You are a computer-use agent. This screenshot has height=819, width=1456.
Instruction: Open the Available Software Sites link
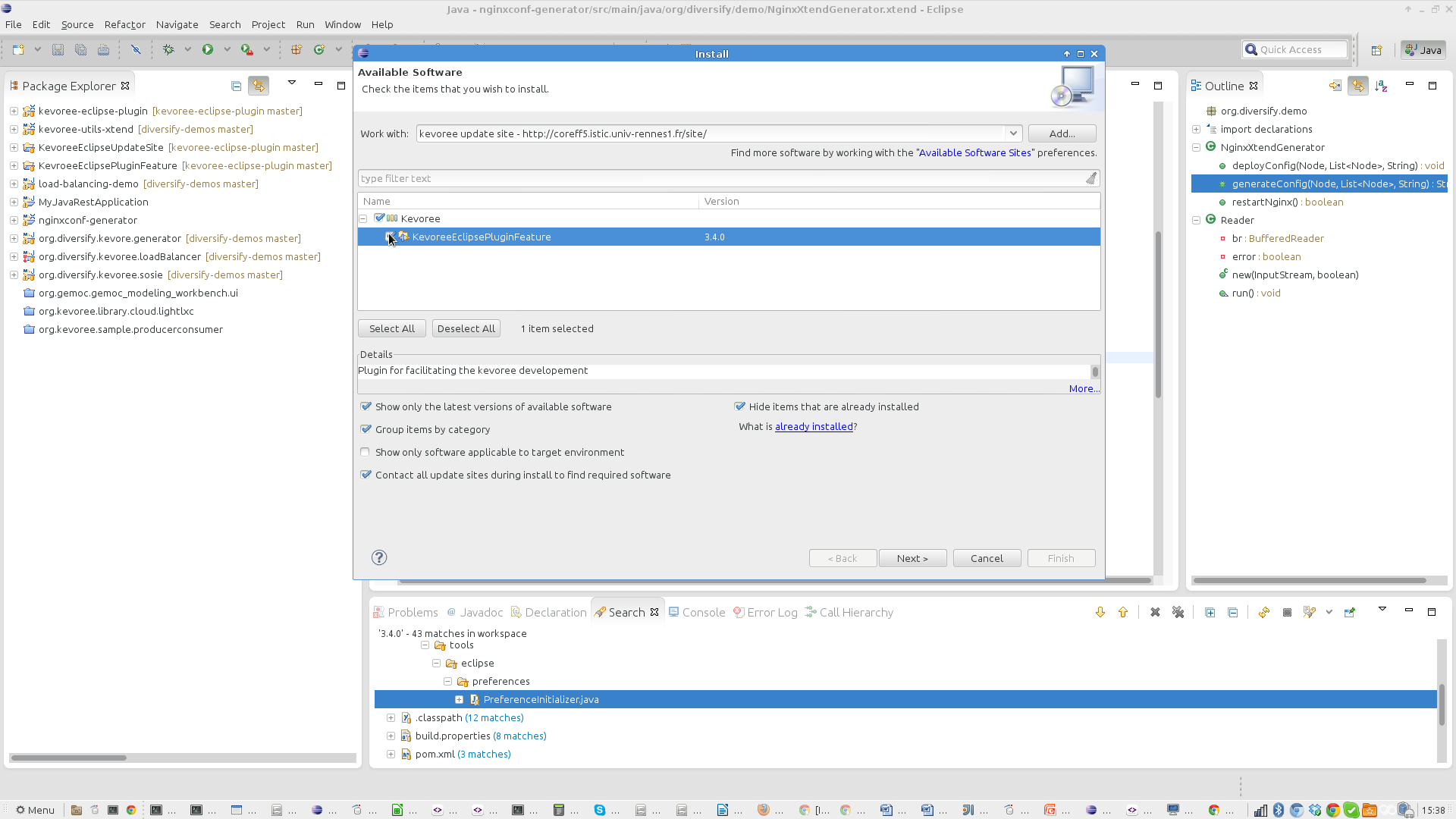(x=974, y=152)
